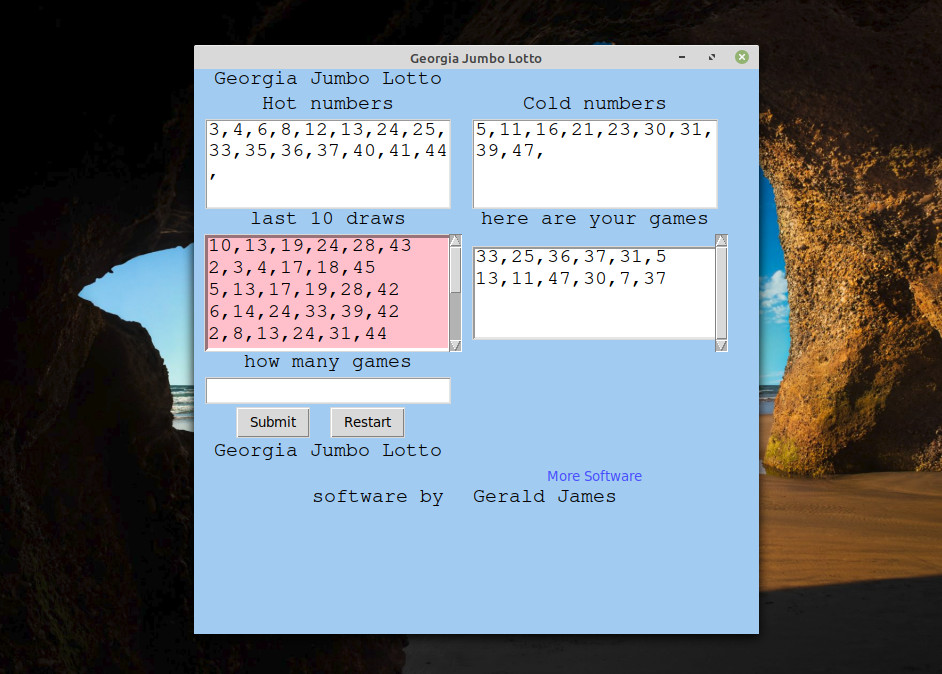
Task: Select draw row 2,8,13,24,31,44
Action: tap(298, 333)
